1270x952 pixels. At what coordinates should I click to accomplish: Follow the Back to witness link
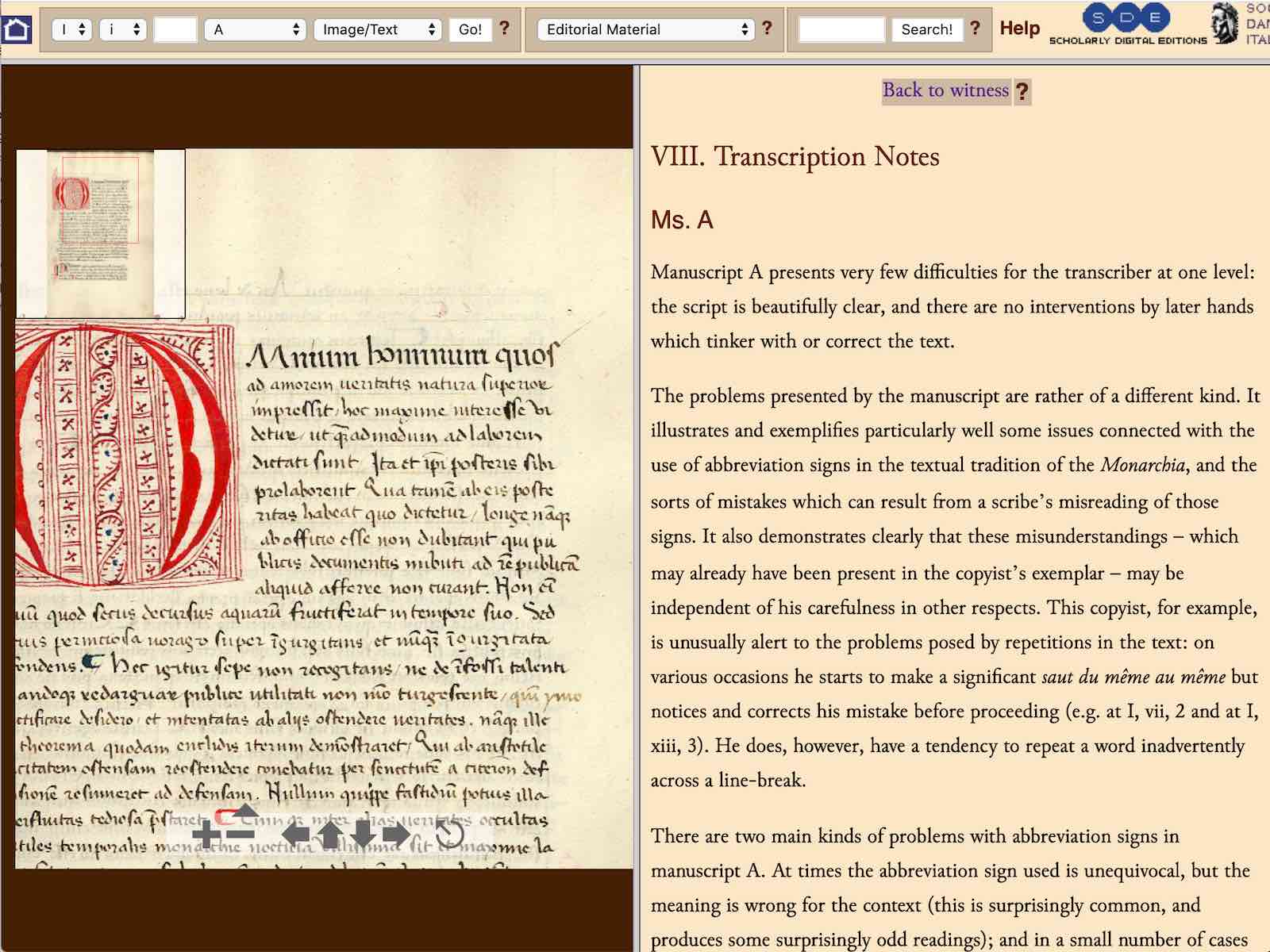[945, 90]
